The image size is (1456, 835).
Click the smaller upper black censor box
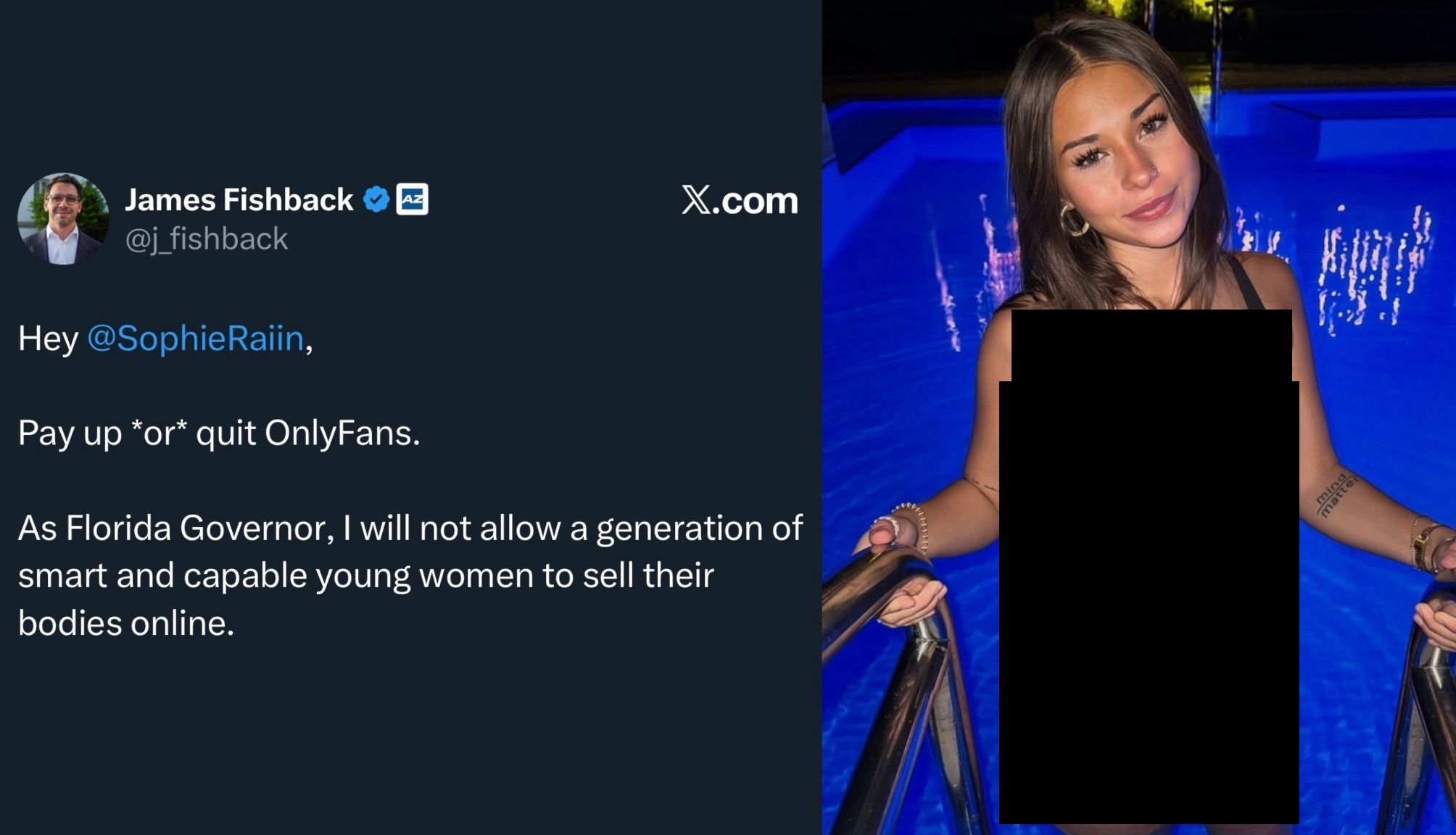1151,344
